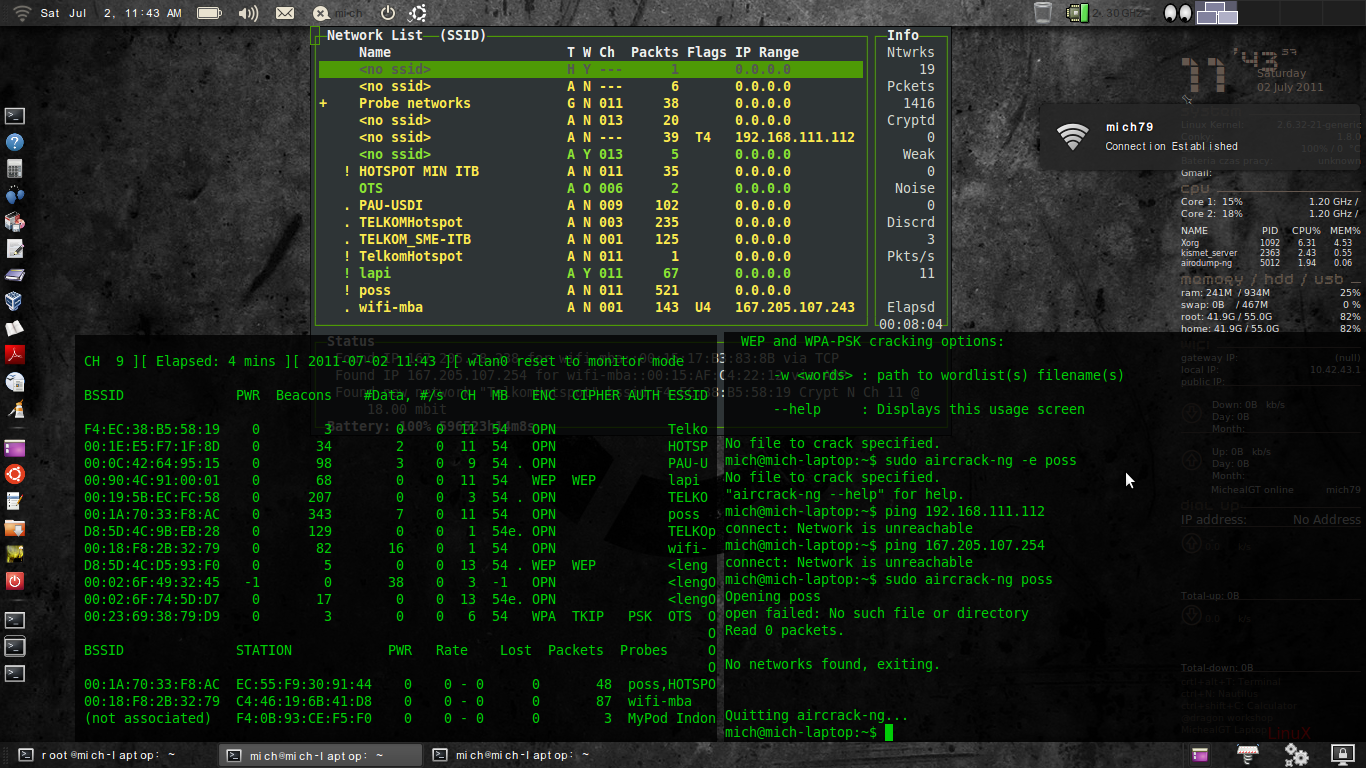Click the eyes applet in top panel

click(1179, 13)
